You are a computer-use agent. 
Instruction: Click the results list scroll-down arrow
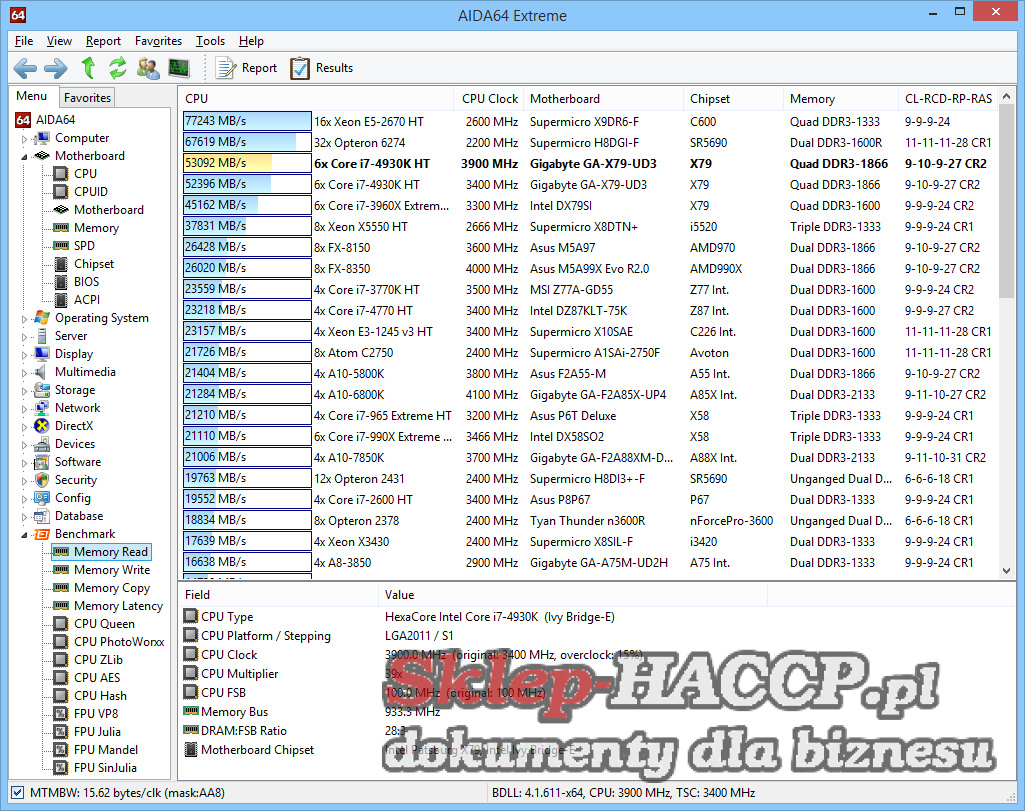click(x=1006, y=571)
